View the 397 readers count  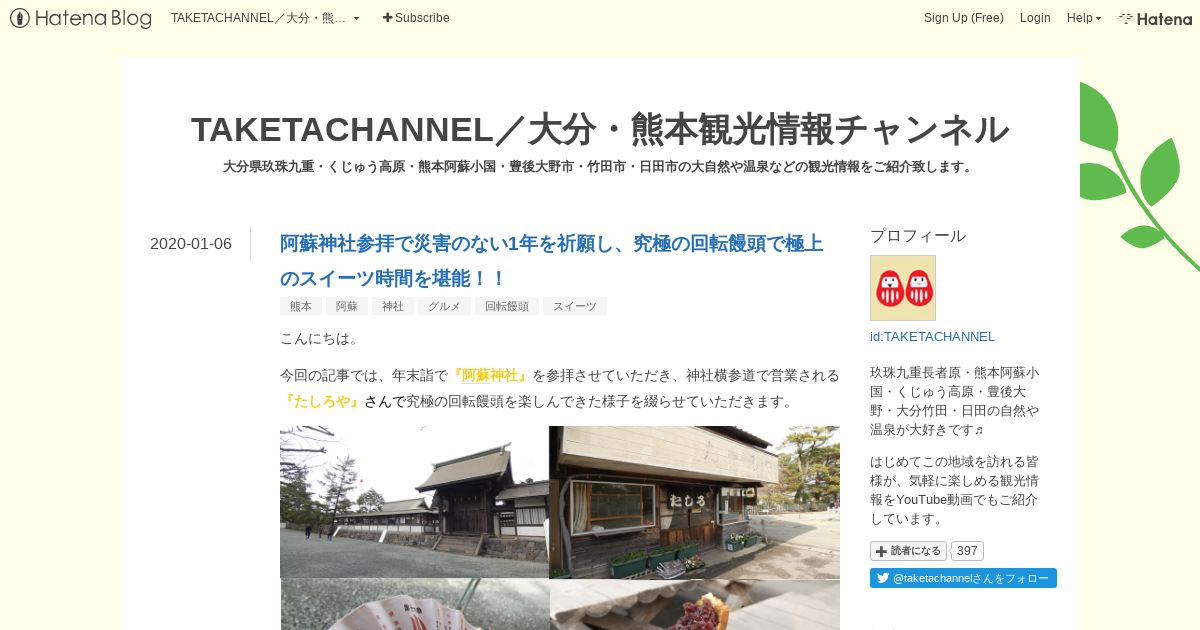[967, 551]
